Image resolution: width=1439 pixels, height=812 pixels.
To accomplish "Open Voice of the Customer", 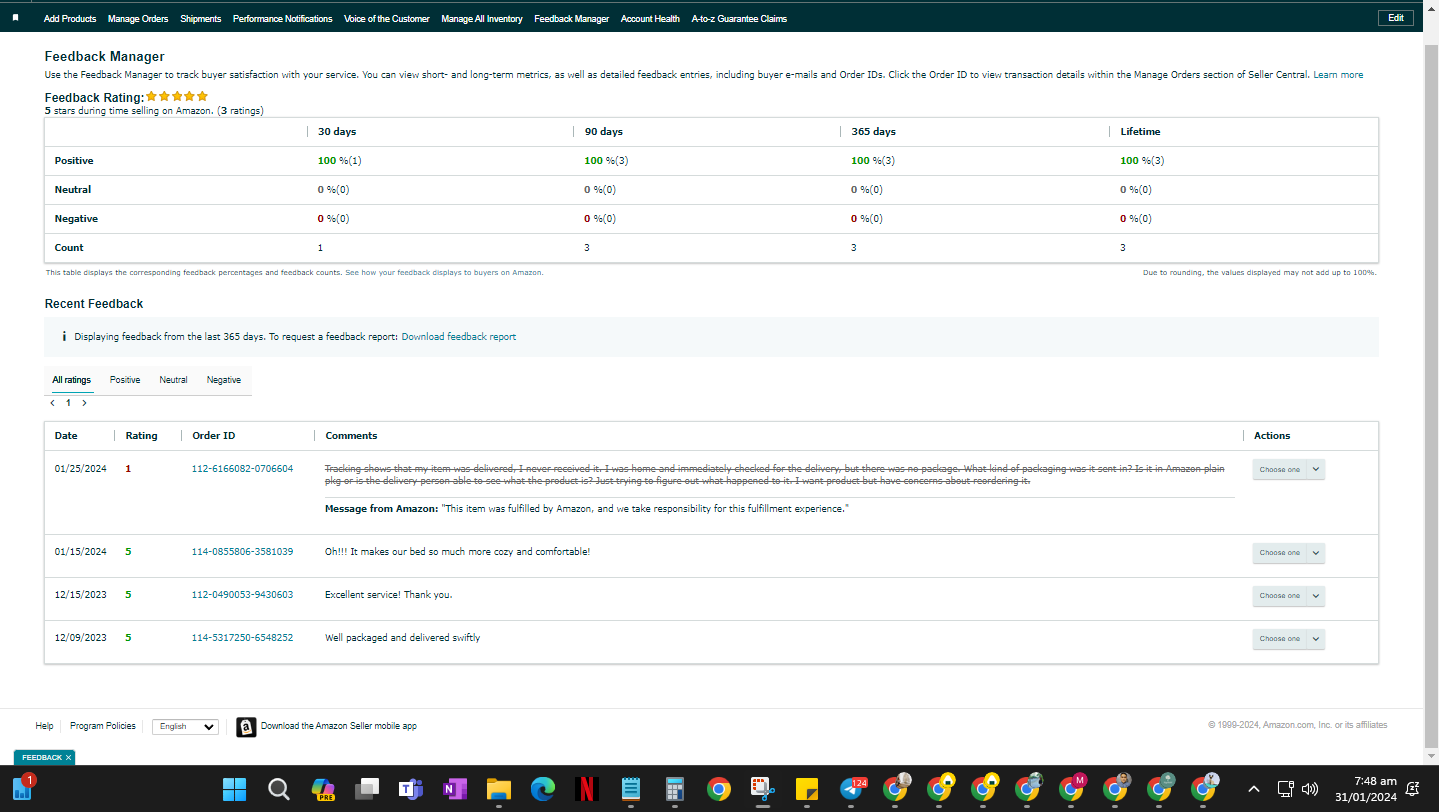I will pyautogui.click(x=387, y=19).
